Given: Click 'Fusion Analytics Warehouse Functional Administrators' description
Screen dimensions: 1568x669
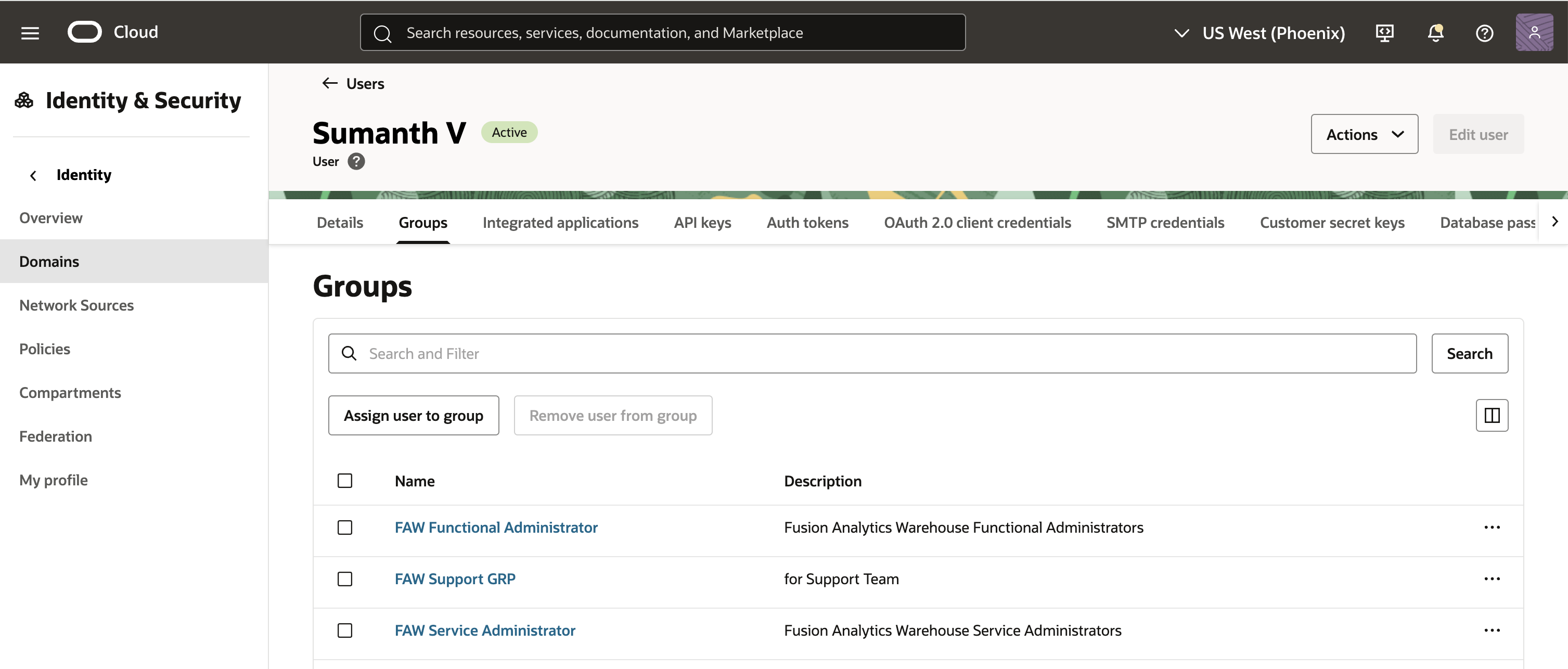Looking at the screenshot, I should tap(963, 527).
